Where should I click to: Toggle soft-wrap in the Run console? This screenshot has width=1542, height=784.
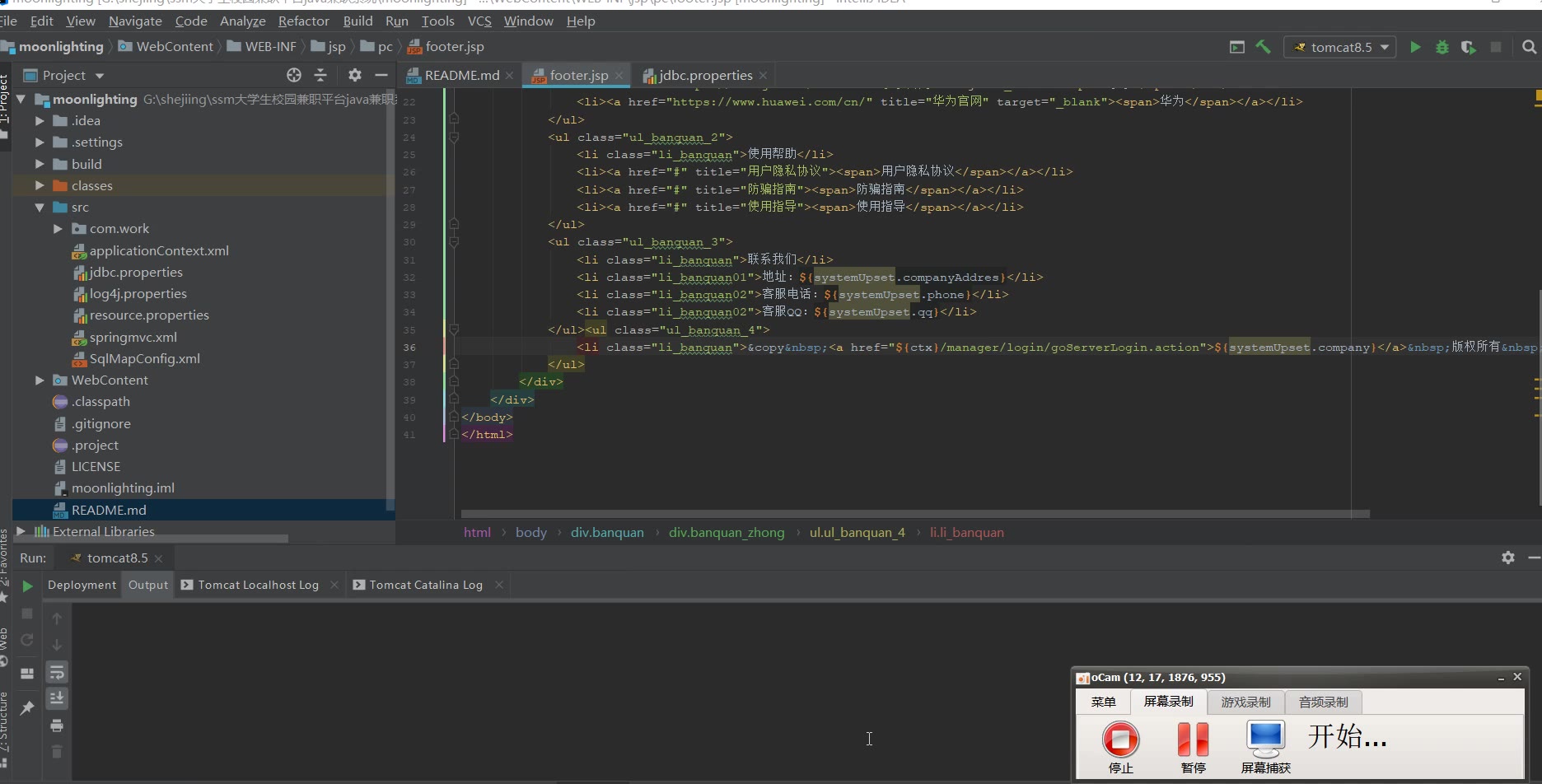(57, 673)
